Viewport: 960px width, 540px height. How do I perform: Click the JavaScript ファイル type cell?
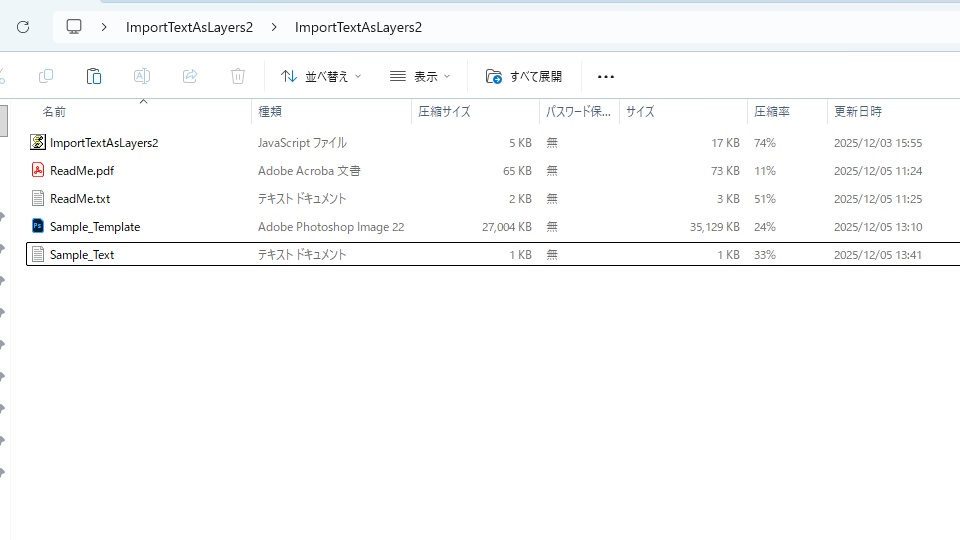(x=302, y=143)
